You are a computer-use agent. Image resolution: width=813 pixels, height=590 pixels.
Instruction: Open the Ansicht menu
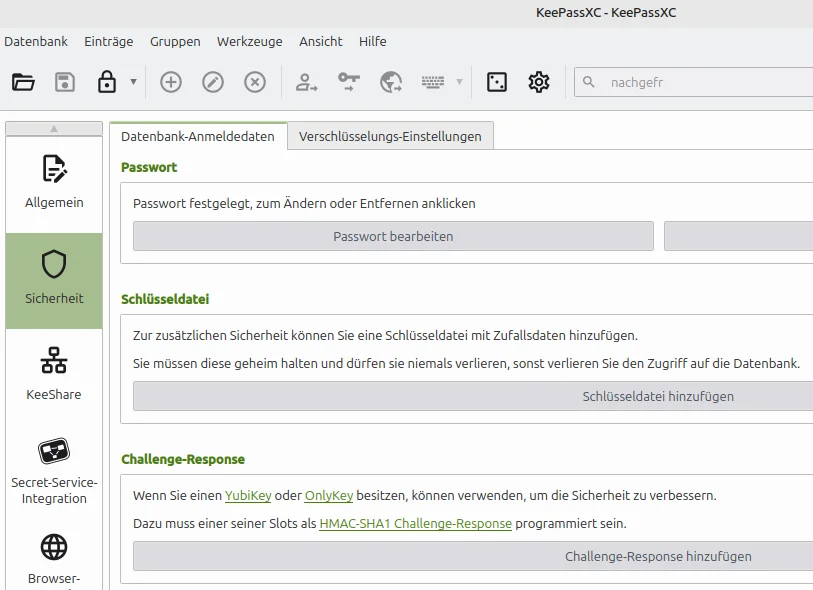pos(321,41)
